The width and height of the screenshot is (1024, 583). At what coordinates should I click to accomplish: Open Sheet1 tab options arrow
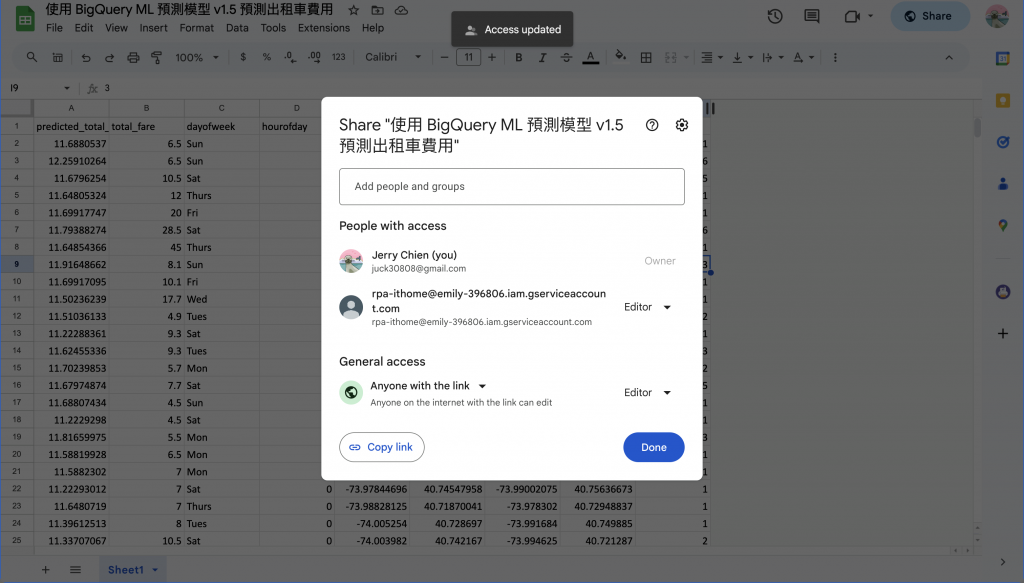pos(155,570)
